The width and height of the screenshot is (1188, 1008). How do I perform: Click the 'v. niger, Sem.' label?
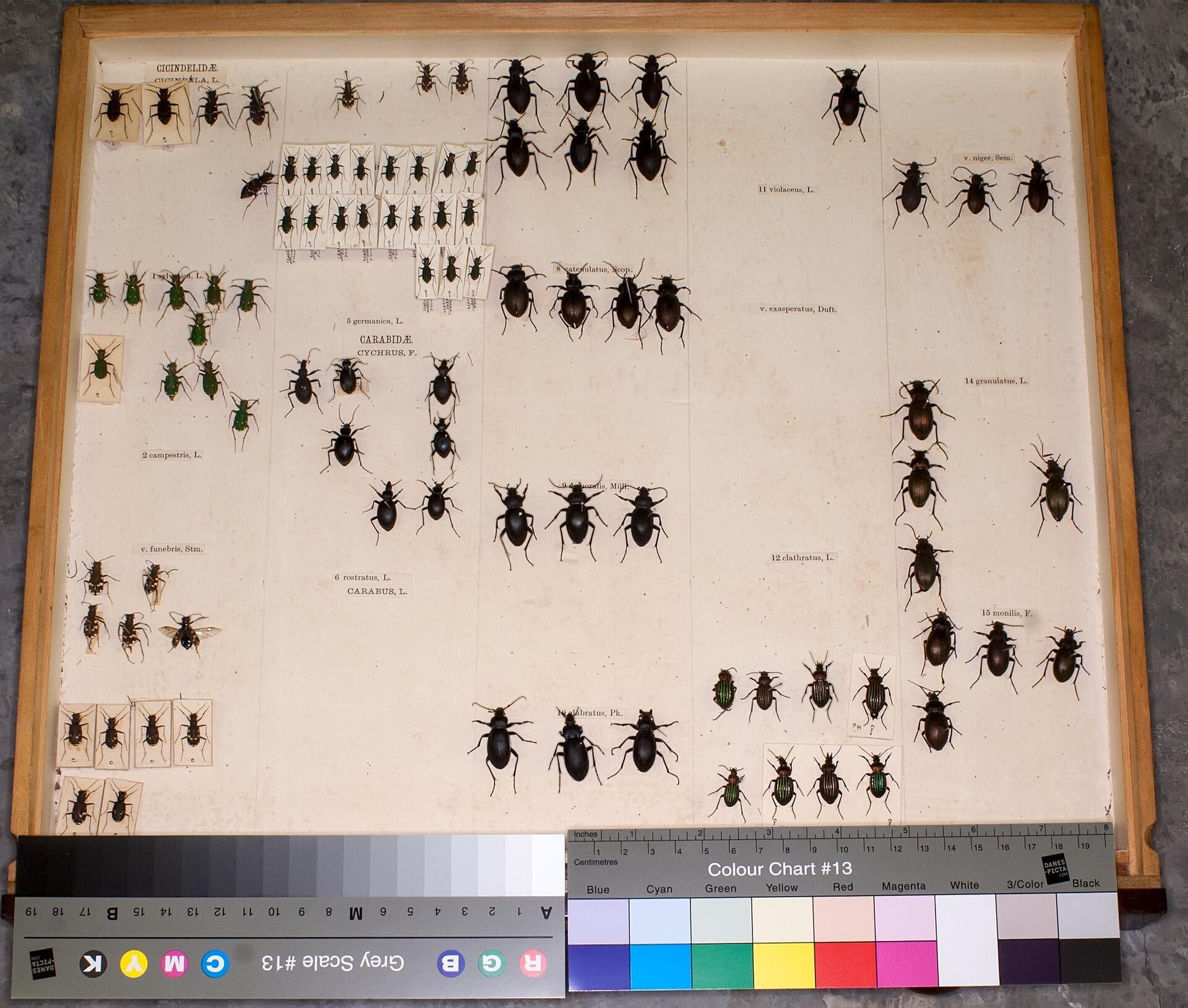(988, 158)
